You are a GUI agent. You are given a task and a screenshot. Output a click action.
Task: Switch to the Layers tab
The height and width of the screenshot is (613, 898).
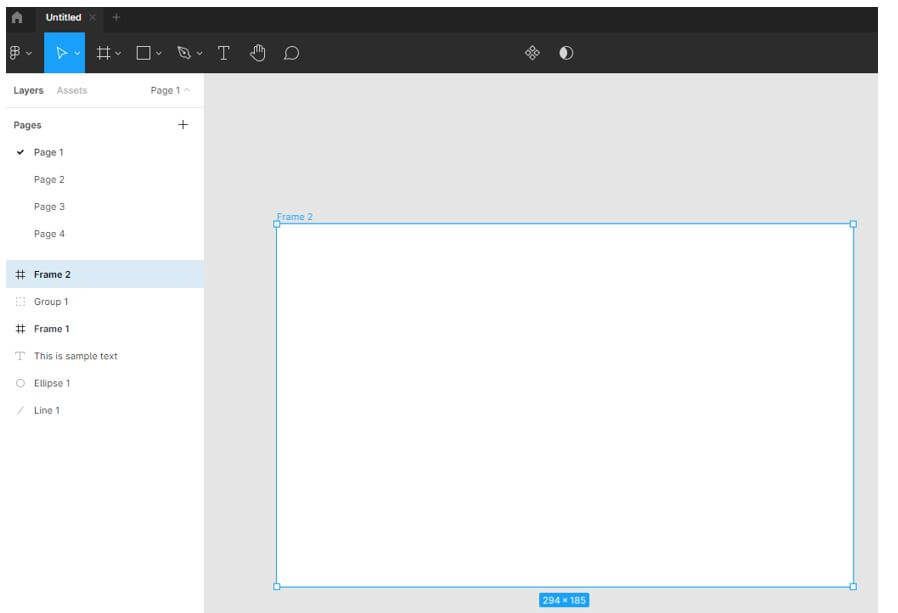click(x=28, y=91)
